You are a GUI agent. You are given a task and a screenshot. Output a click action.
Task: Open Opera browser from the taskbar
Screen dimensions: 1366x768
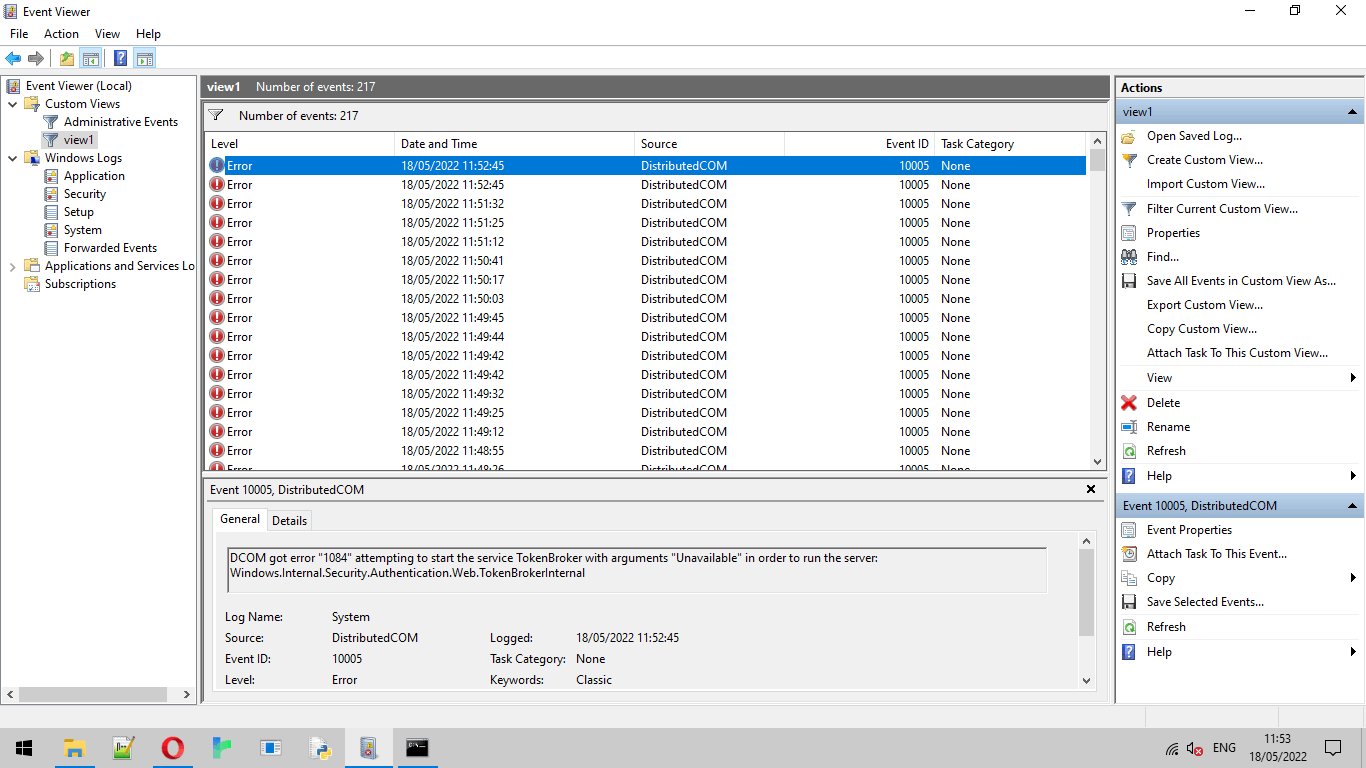tap(173, 748)
